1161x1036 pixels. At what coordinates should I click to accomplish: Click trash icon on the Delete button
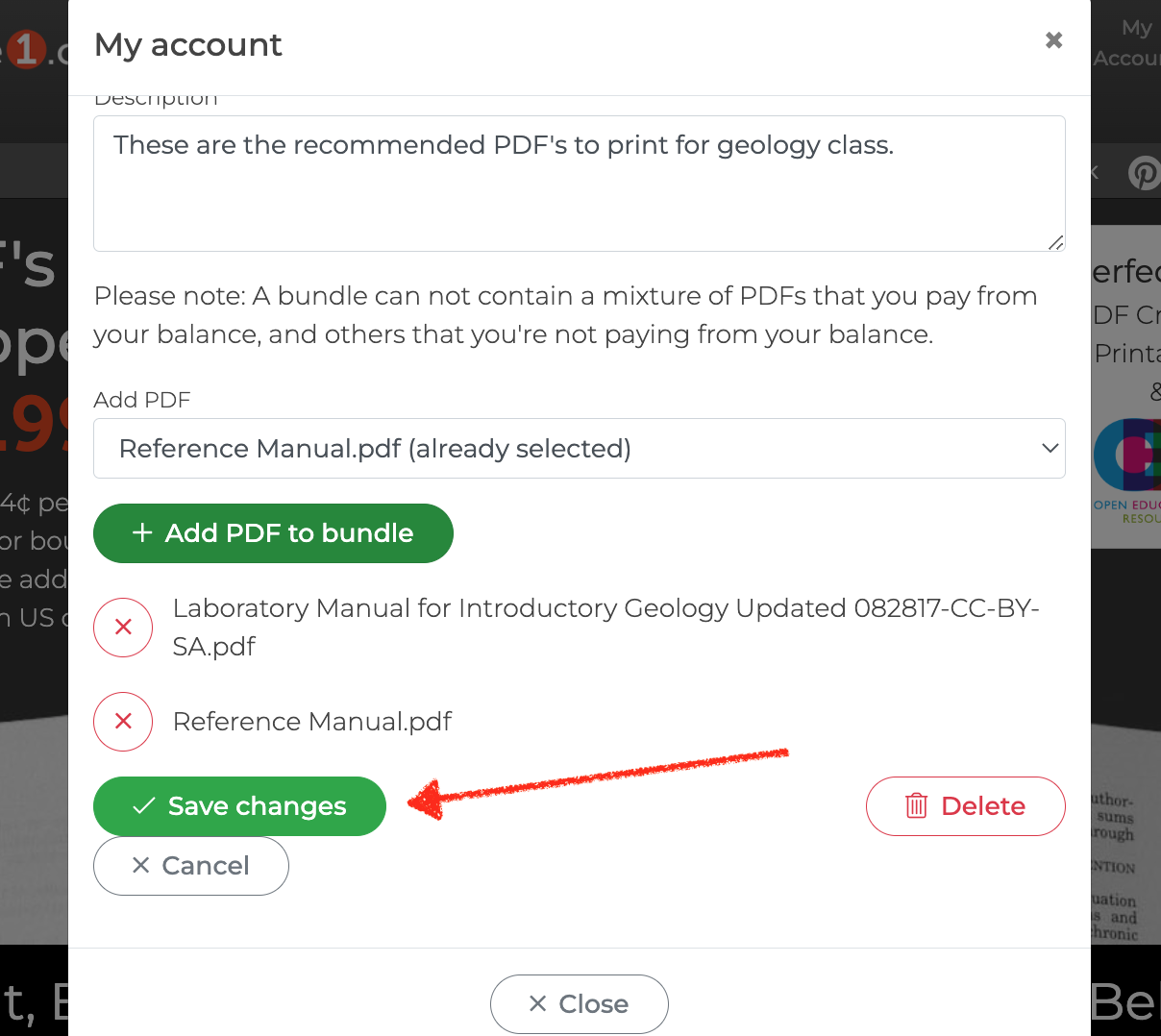pyautogui.click(x=916, y=806)
